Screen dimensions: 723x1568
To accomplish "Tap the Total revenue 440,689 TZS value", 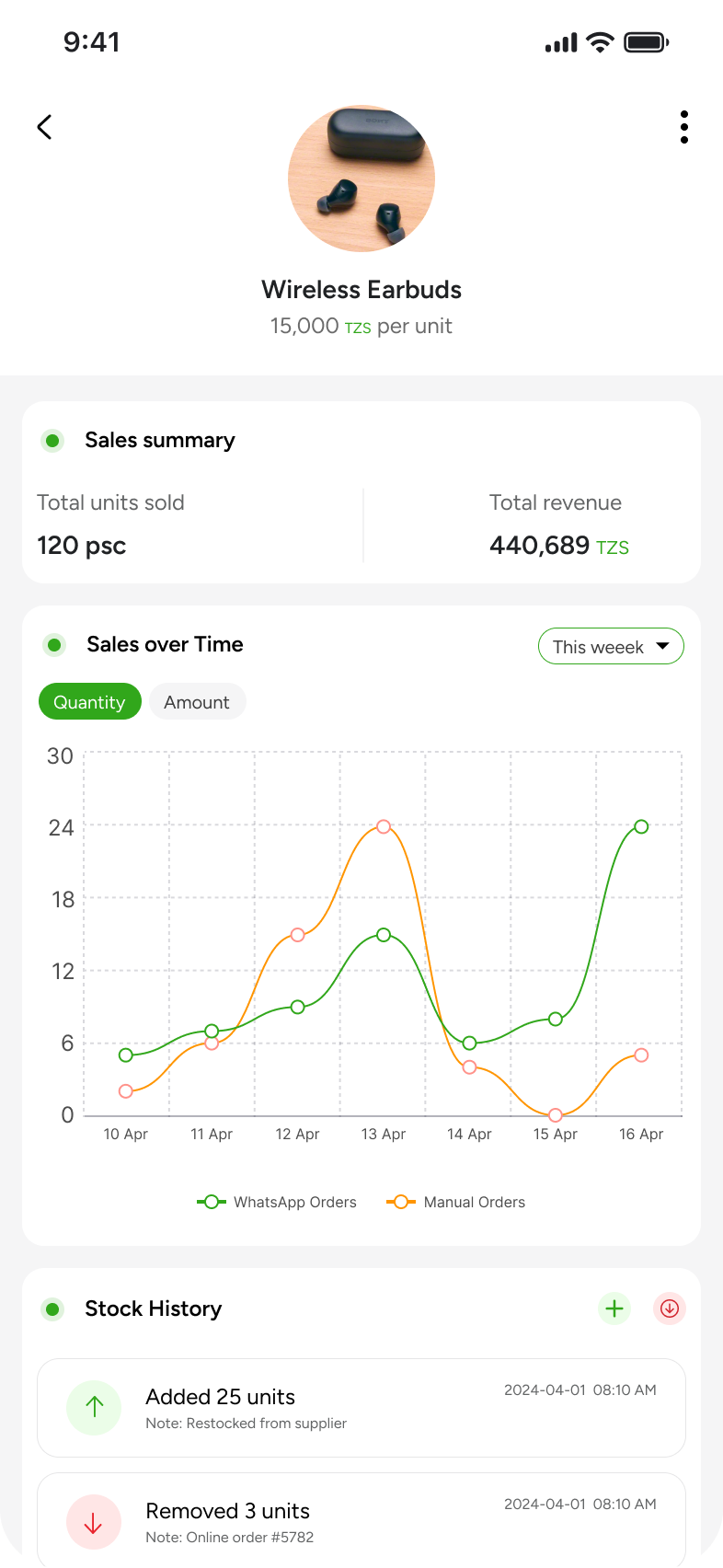I will [x=558, y=546].
